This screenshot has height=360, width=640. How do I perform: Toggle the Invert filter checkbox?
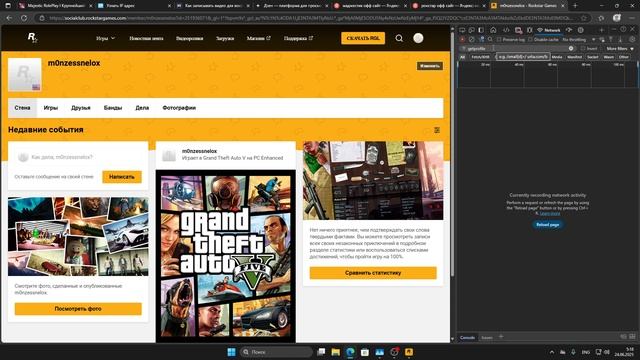coord(583,49)
